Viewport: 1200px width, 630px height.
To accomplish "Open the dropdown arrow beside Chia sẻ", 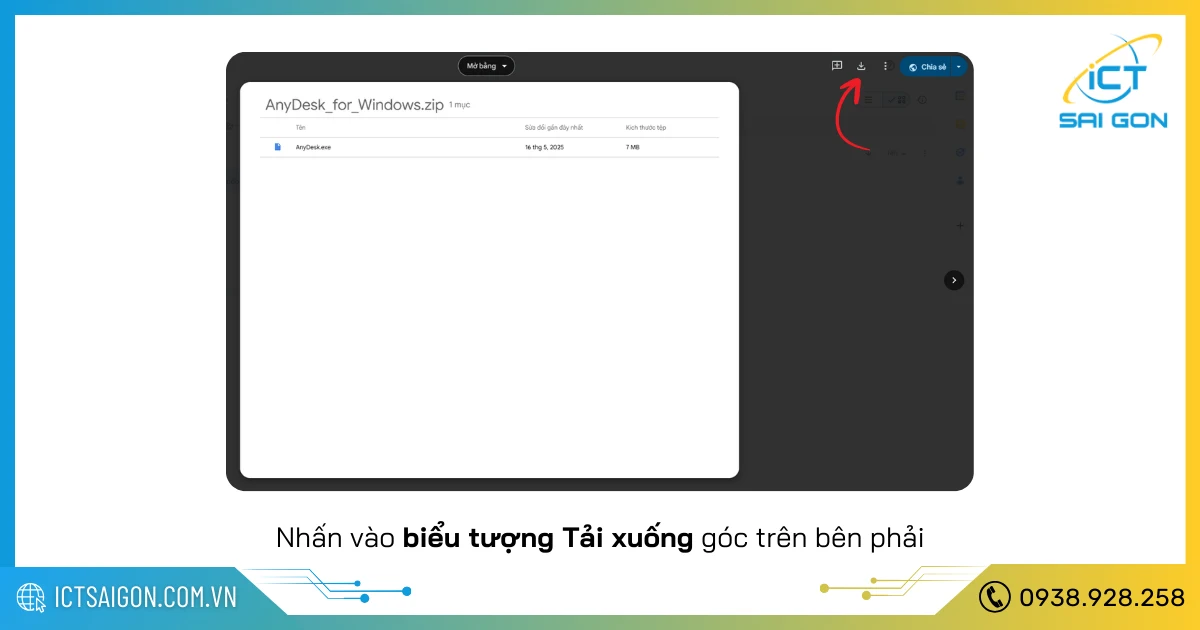I will click(x=959, y=67).
